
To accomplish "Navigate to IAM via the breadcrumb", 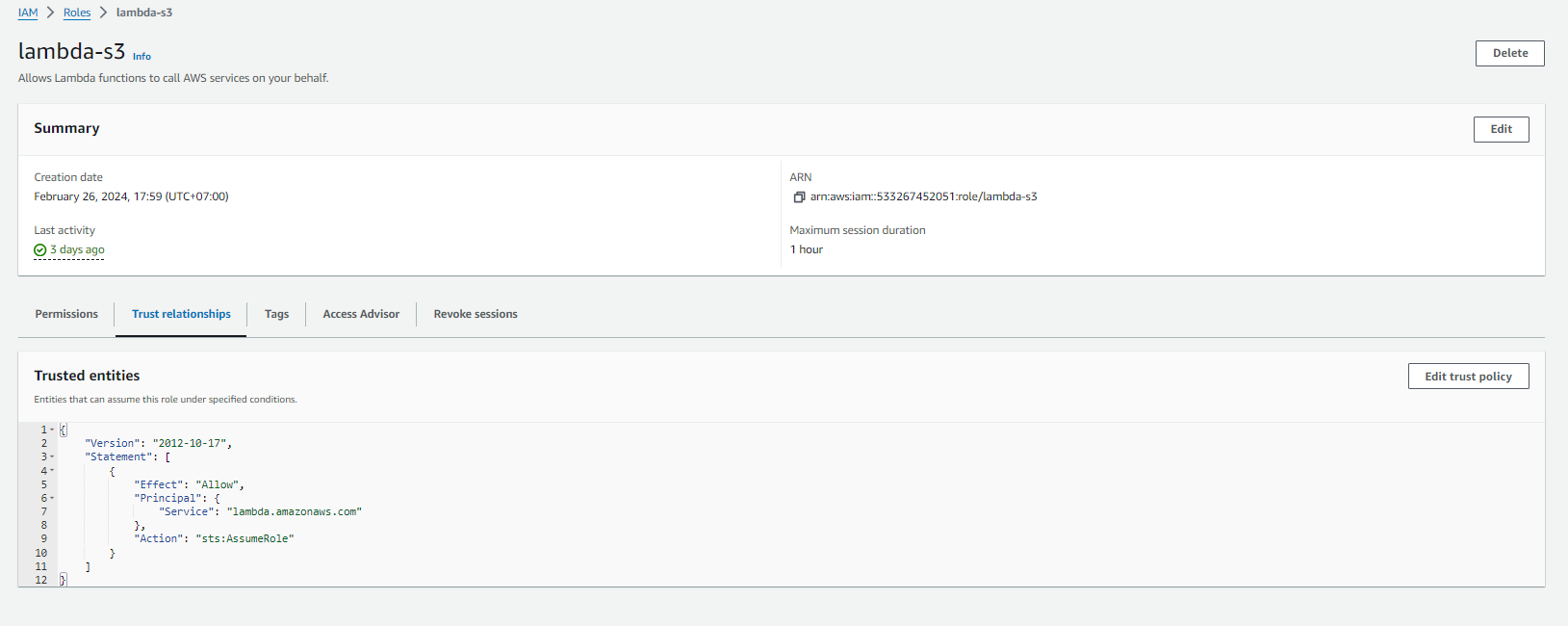I will [x=28, y=13].
